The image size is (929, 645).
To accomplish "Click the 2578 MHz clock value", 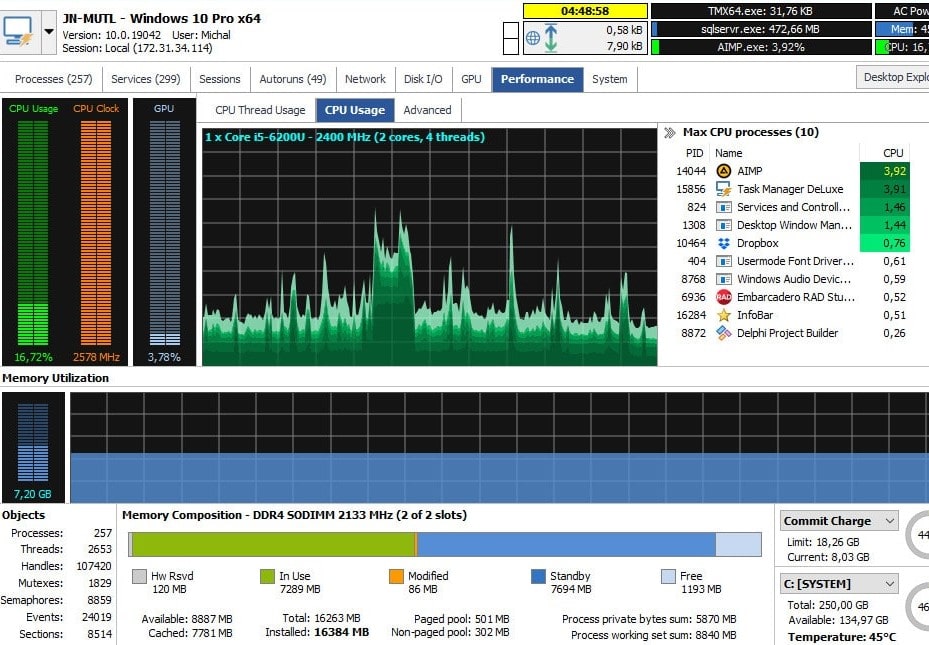I will pos(96,358).
